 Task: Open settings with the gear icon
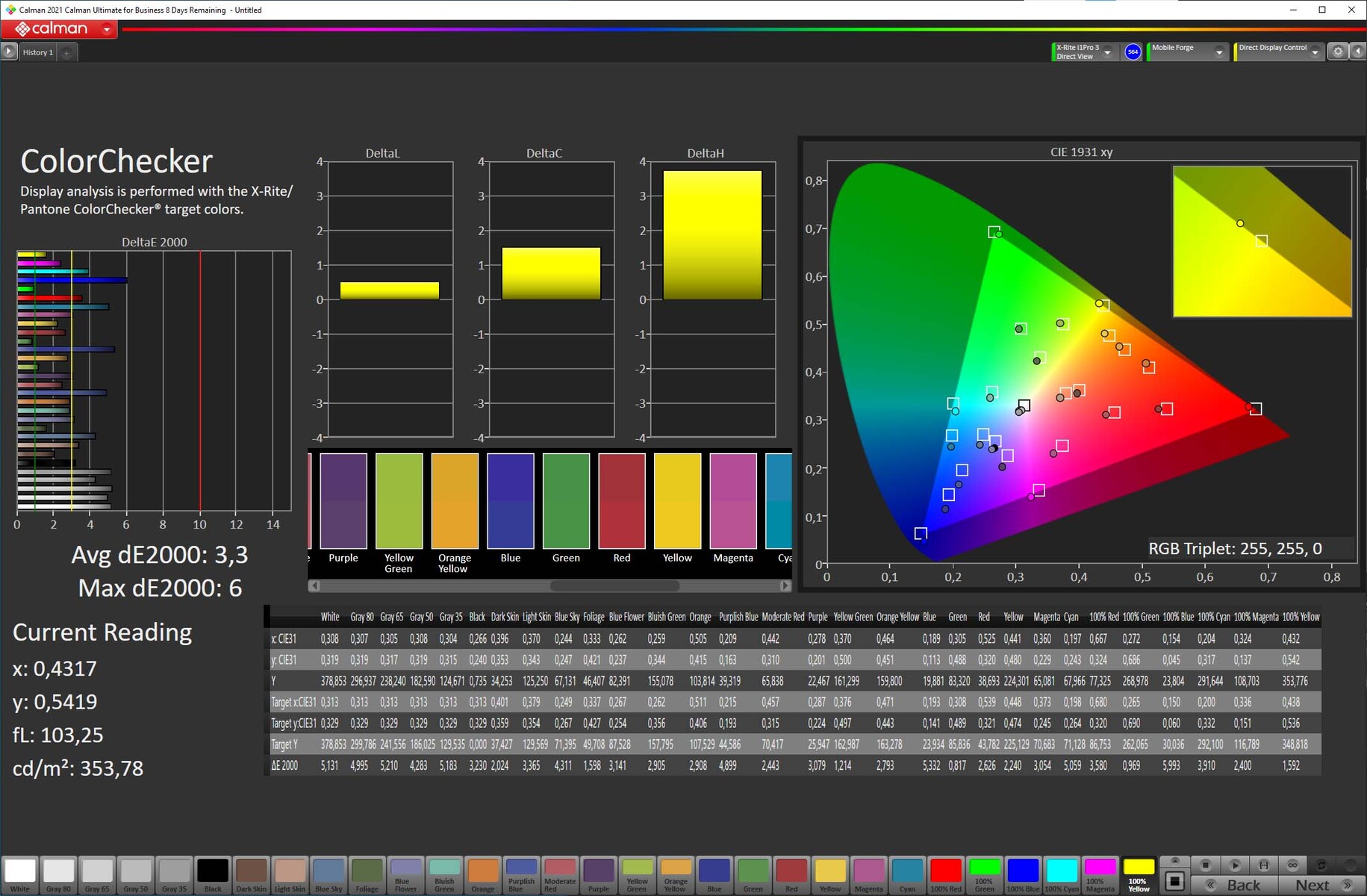(1338, 52)
